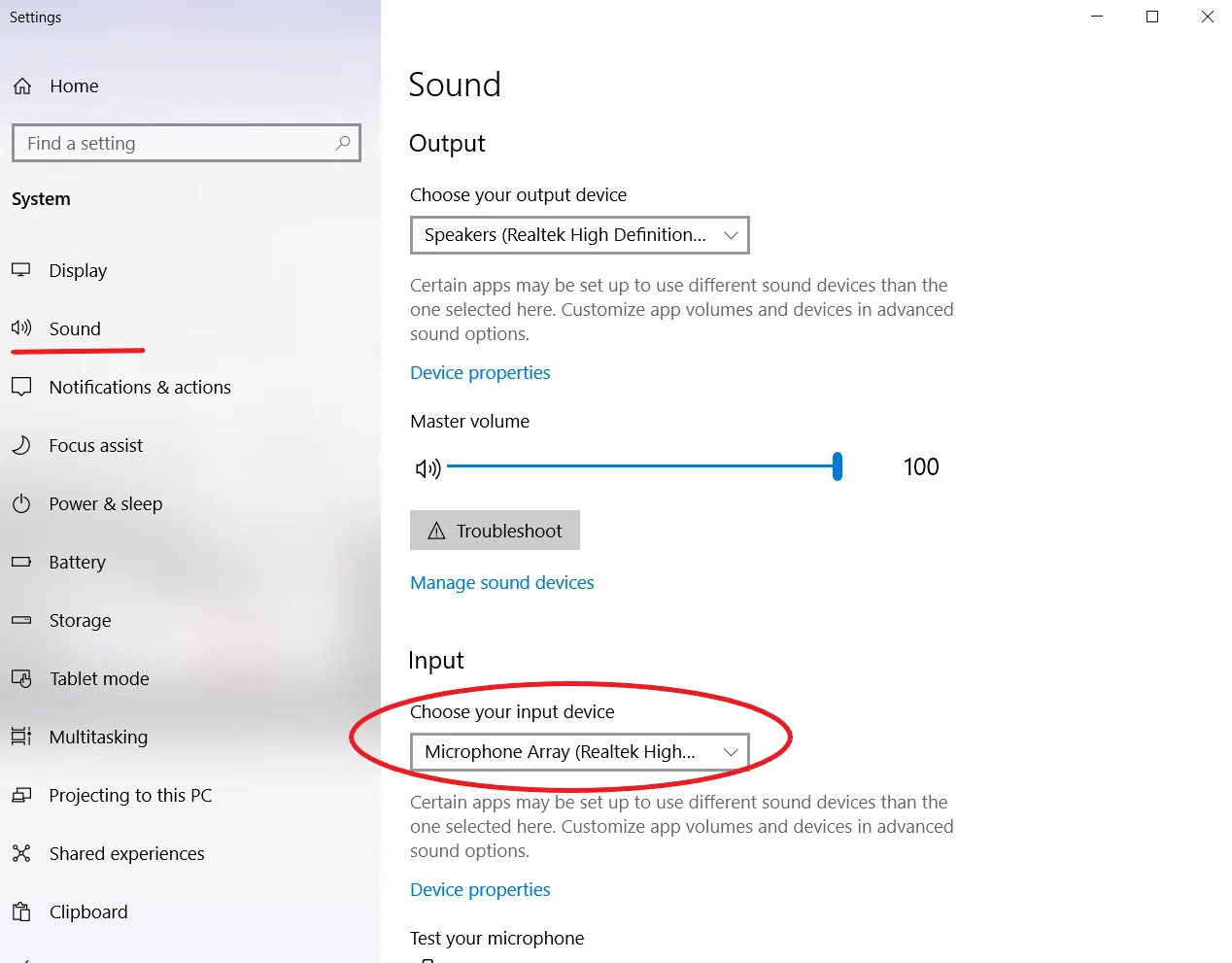
Task: Click the Power & sleep icon
Action: click(21, 503)
